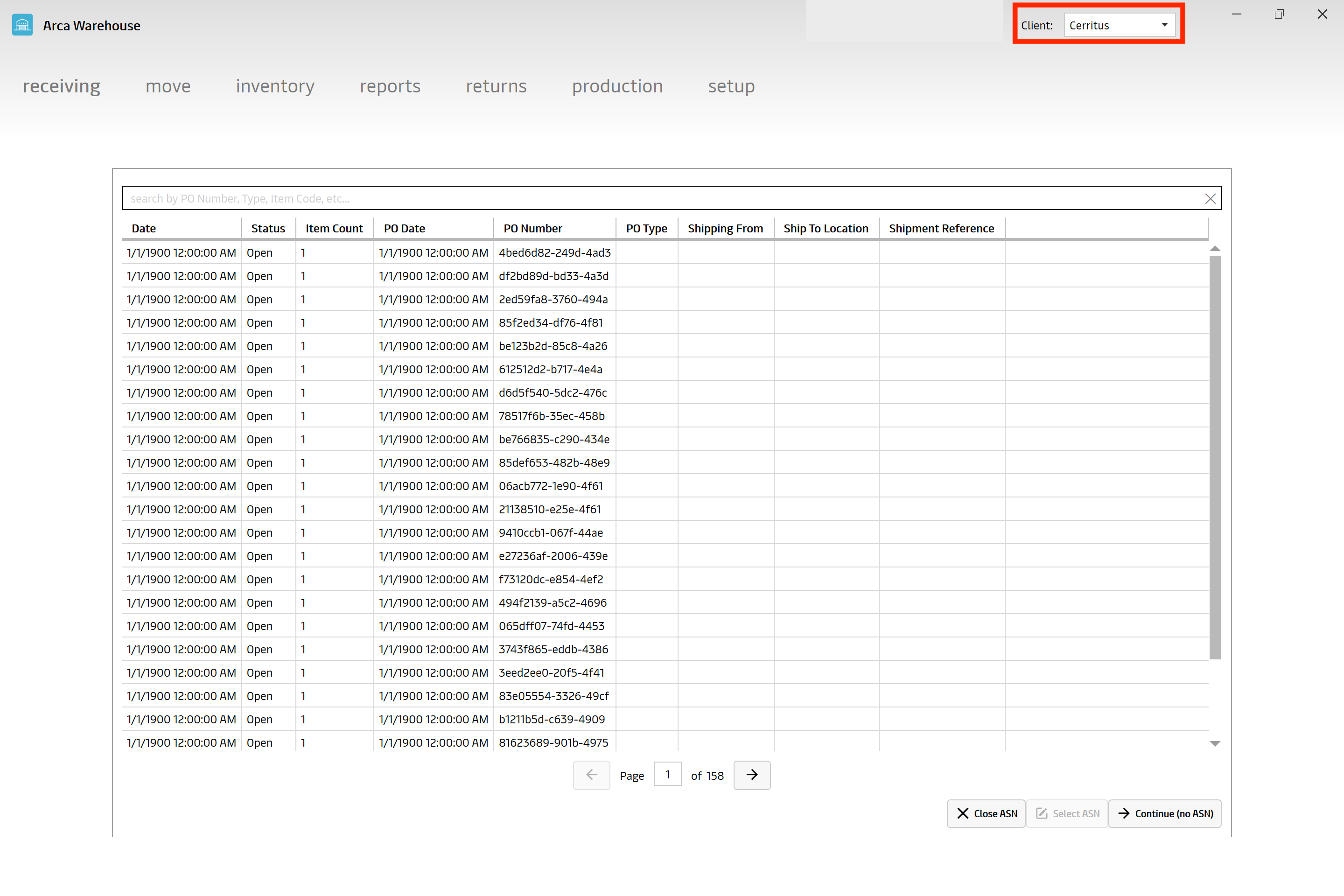Select PO number f73120dc-e854-4ef2
This screenshot has height=896, width=1344.
click(x=550, y=580)
